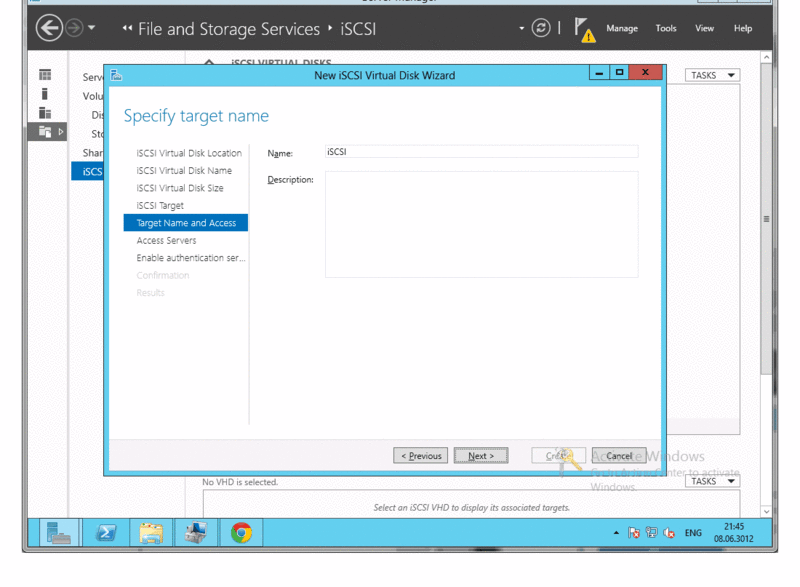
Task: Expand the File and Storage Services flyout arrow
Action: tap(61, 132)
